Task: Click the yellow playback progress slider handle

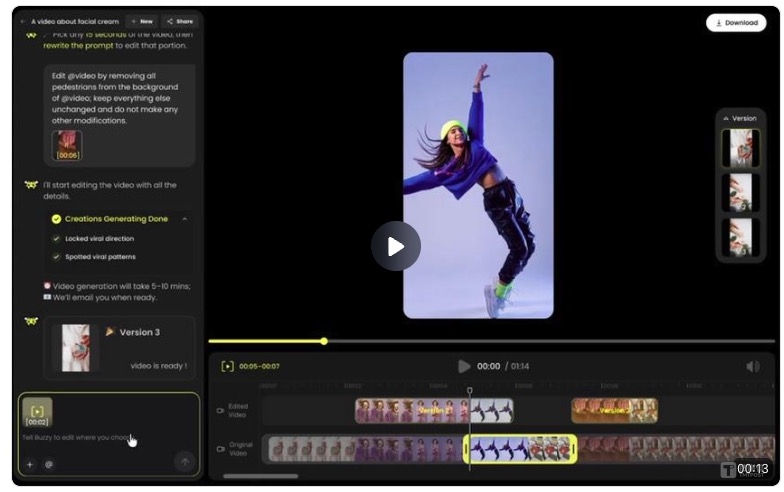Action: coord(324,341)
